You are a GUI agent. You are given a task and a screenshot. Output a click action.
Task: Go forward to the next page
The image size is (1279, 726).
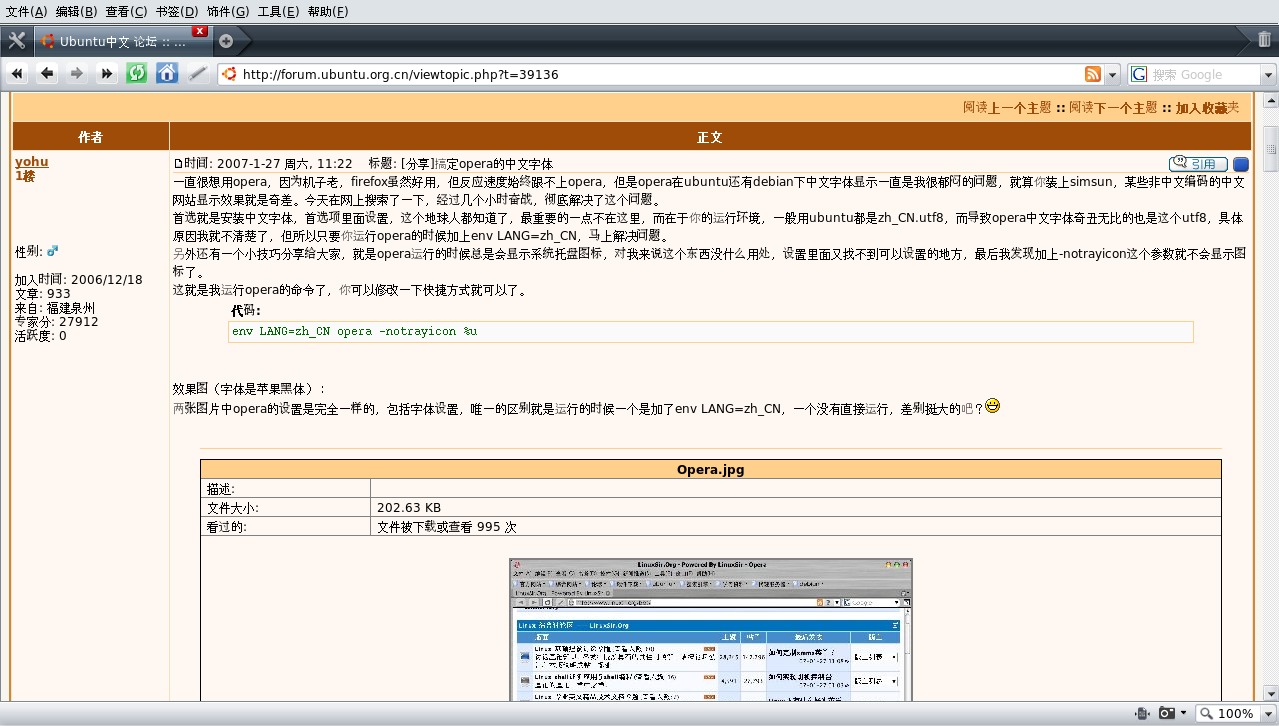pyautogui.click(x=77, y=73)
